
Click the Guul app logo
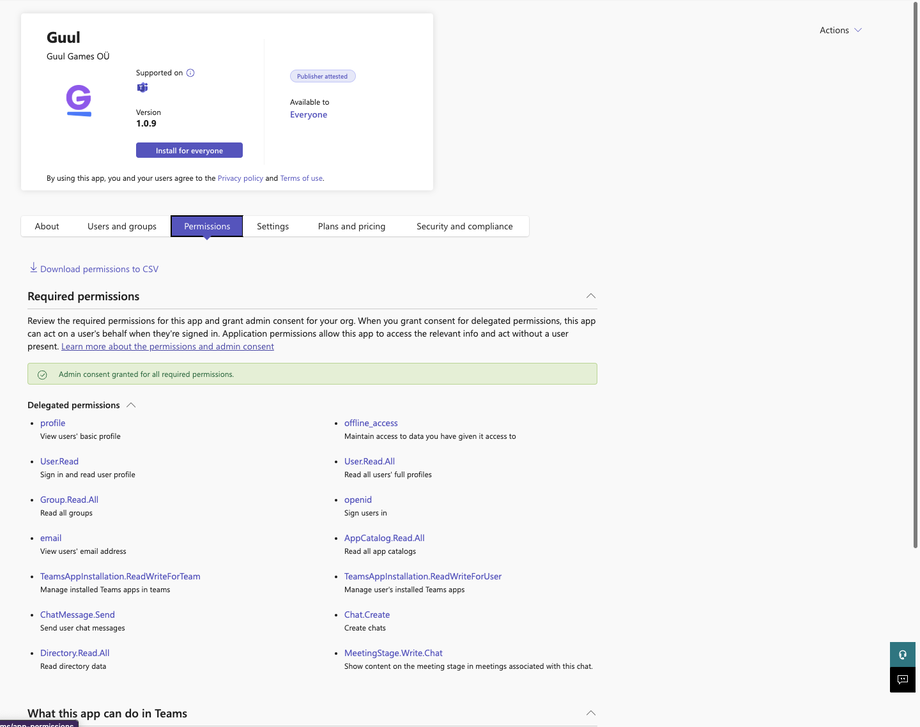pos(78,101)
